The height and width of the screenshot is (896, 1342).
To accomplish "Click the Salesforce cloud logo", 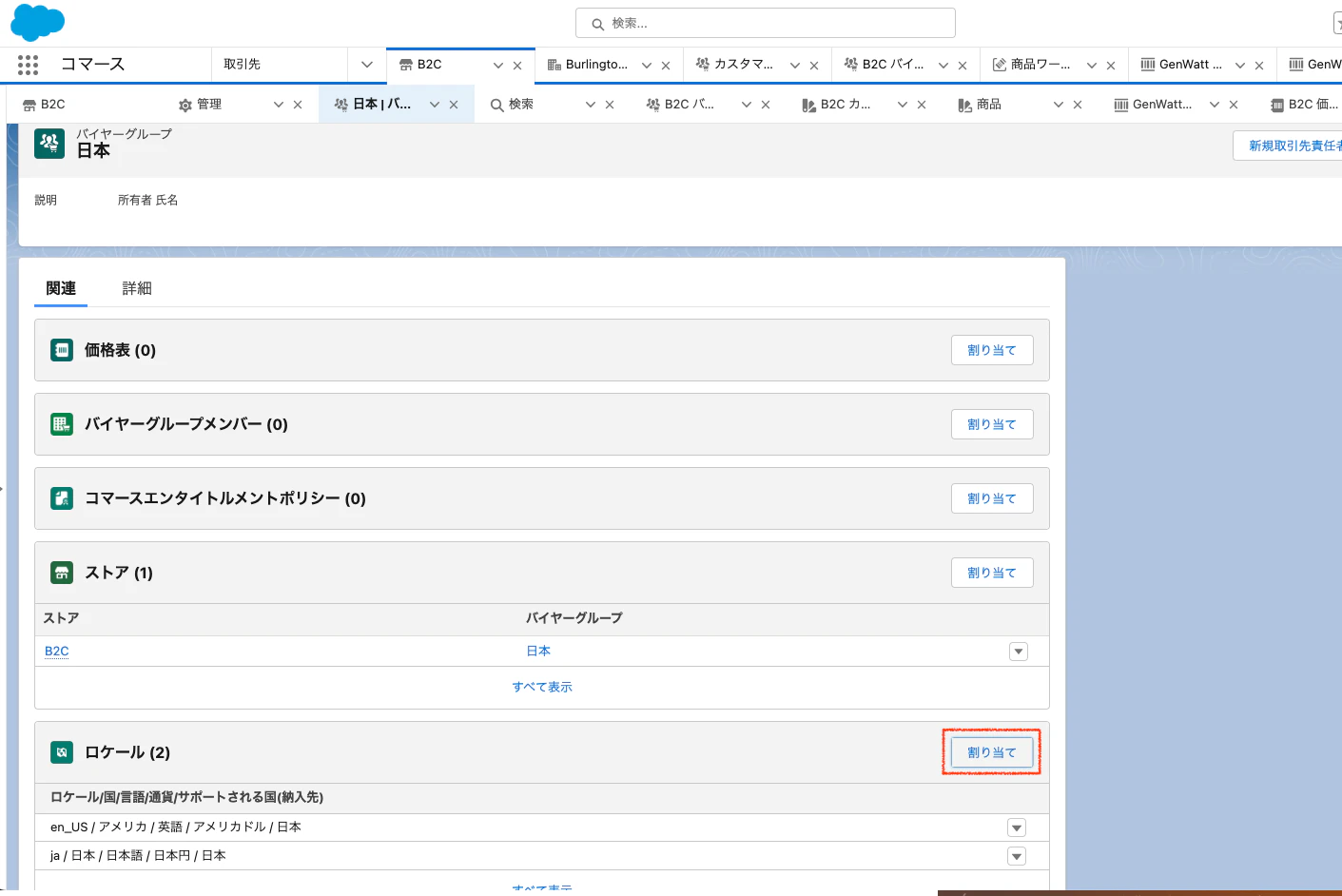I will pos(38,22).
